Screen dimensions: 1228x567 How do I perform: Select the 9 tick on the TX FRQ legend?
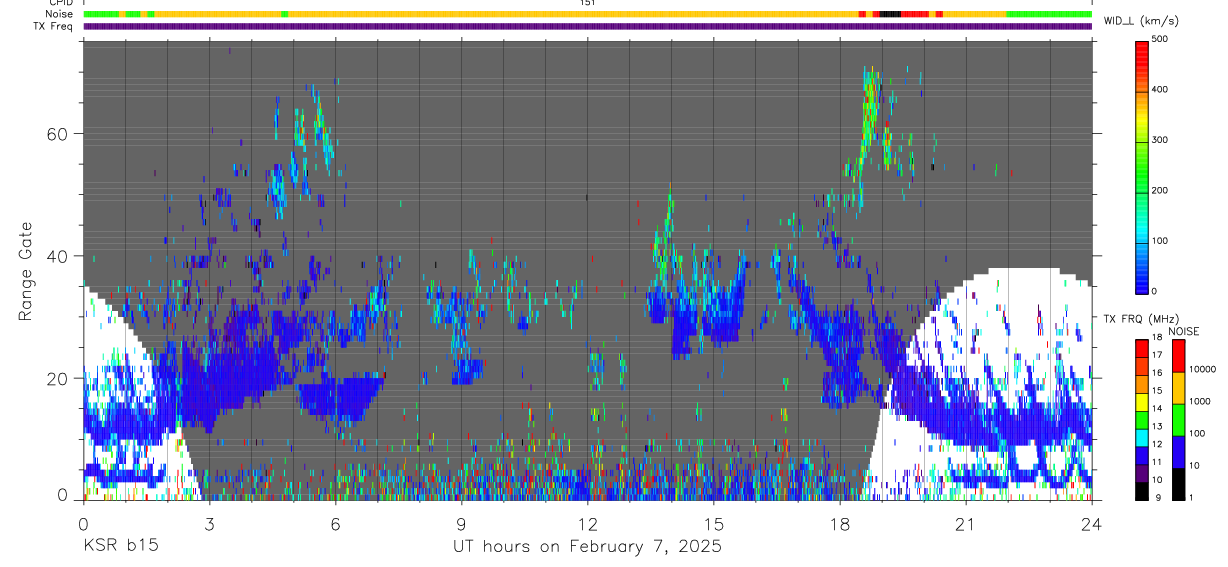pos(1156,497)
